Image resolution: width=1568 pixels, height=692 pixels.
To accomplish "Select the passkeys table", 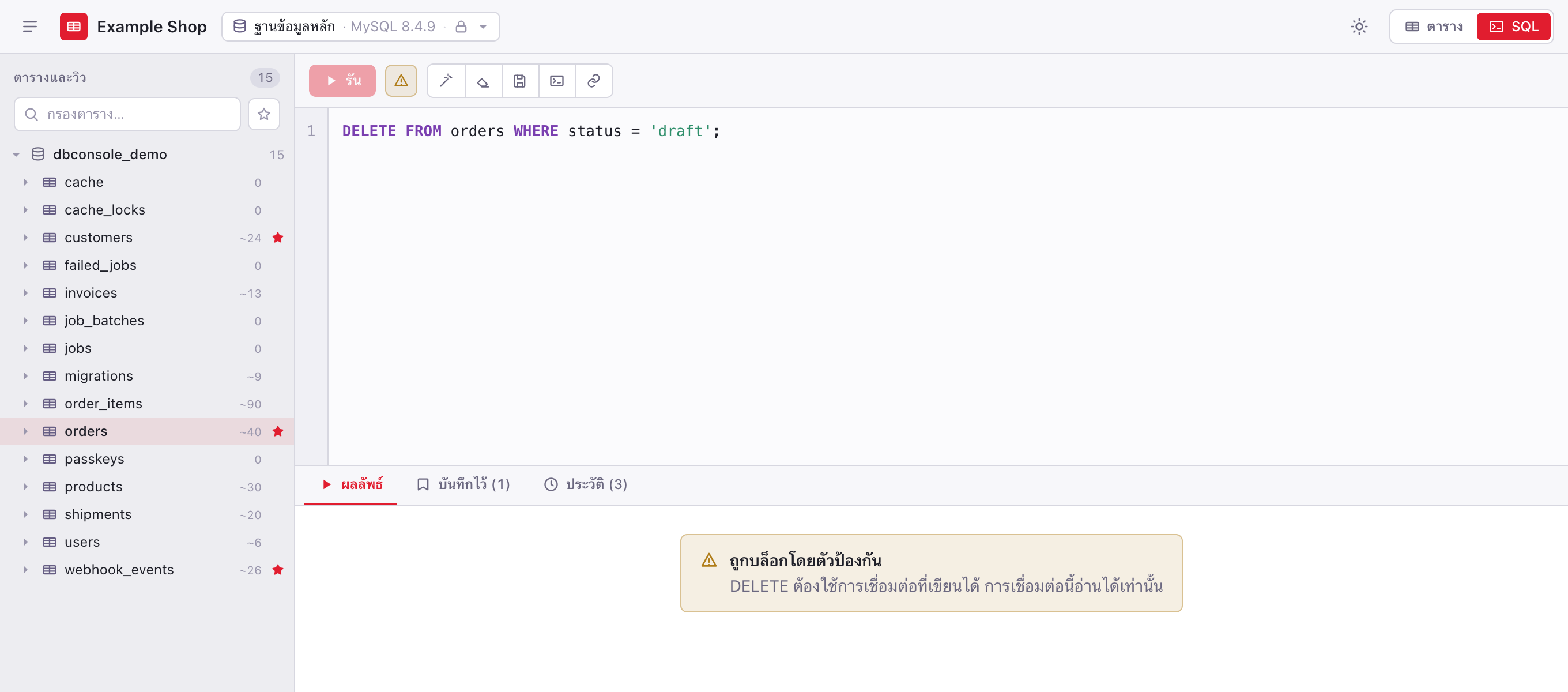I will point(148,459).
